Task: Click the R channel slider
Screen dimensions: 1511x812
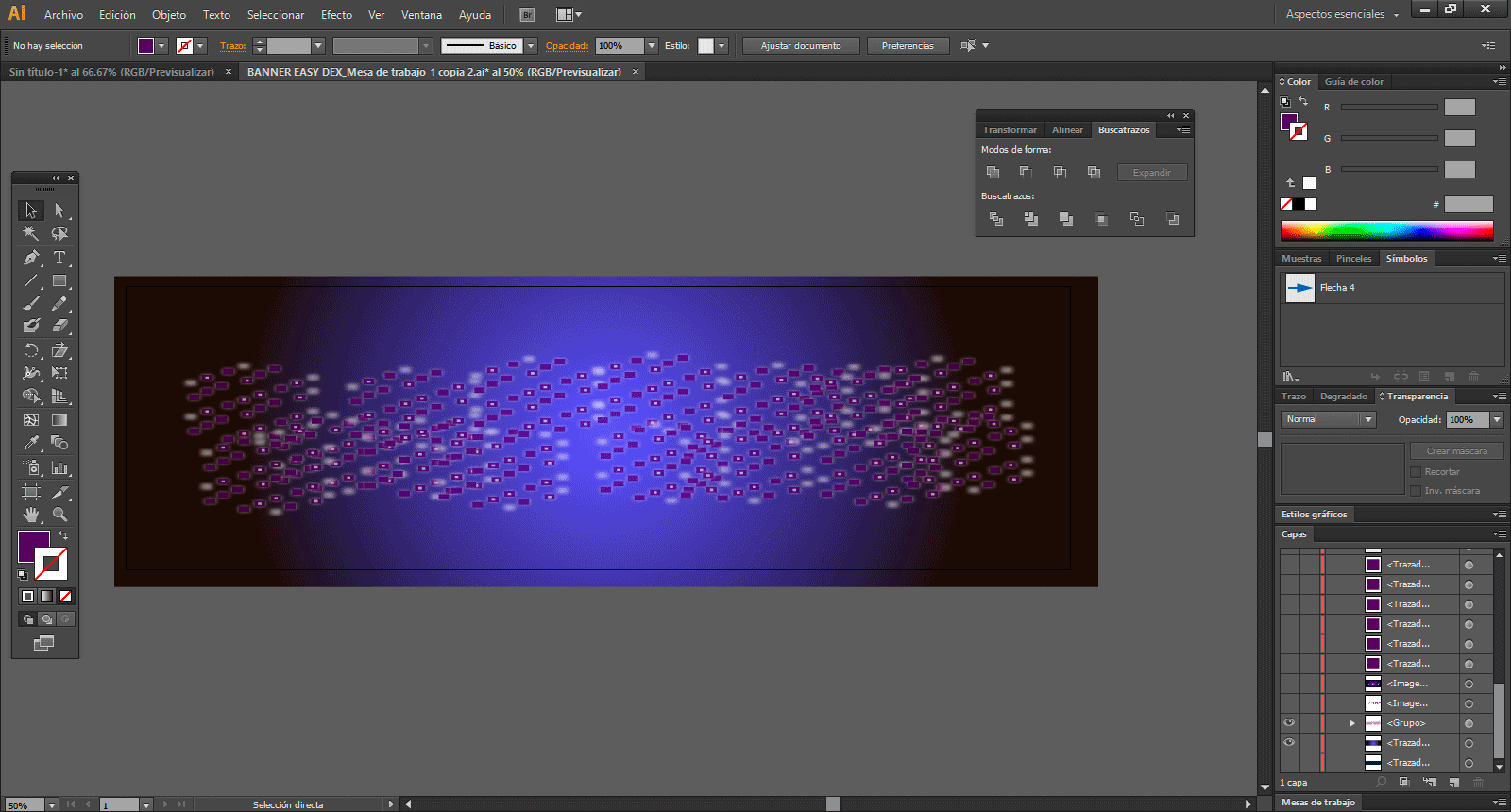Action: pyautogui.click(x=1389, y=108)
